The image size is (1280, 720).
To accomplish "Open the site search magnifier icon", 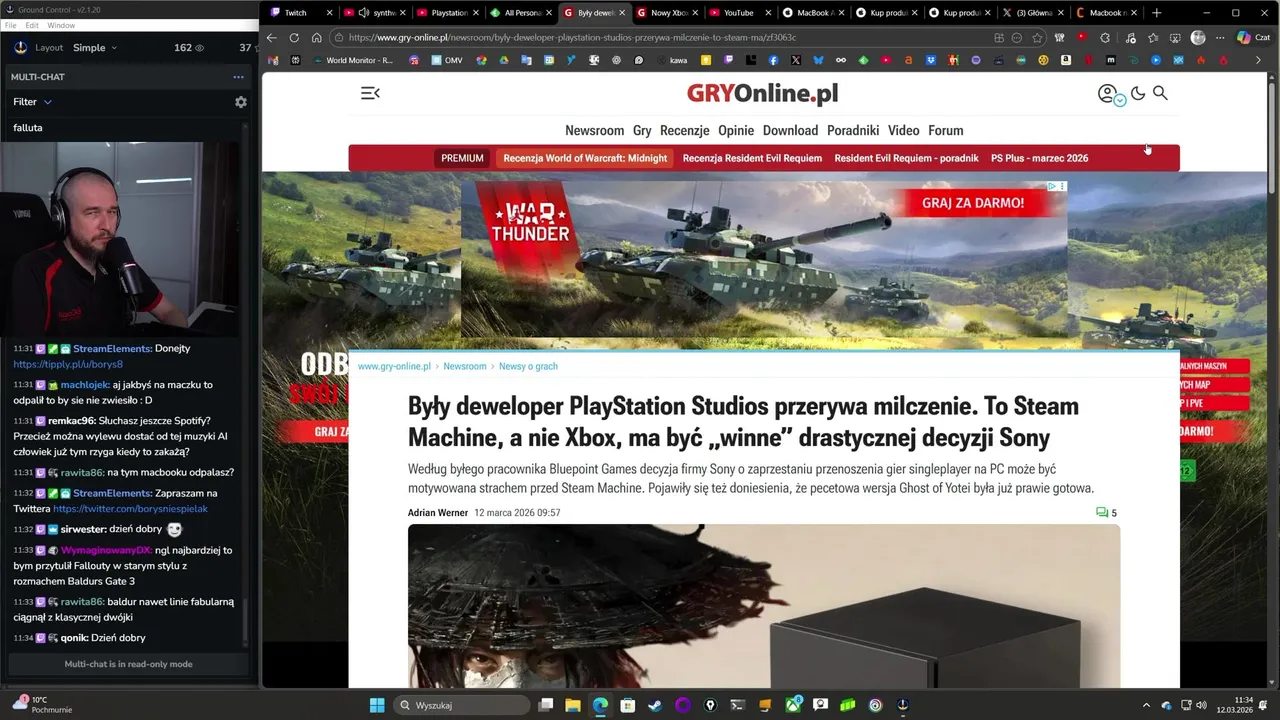I will click(1160, 93).
